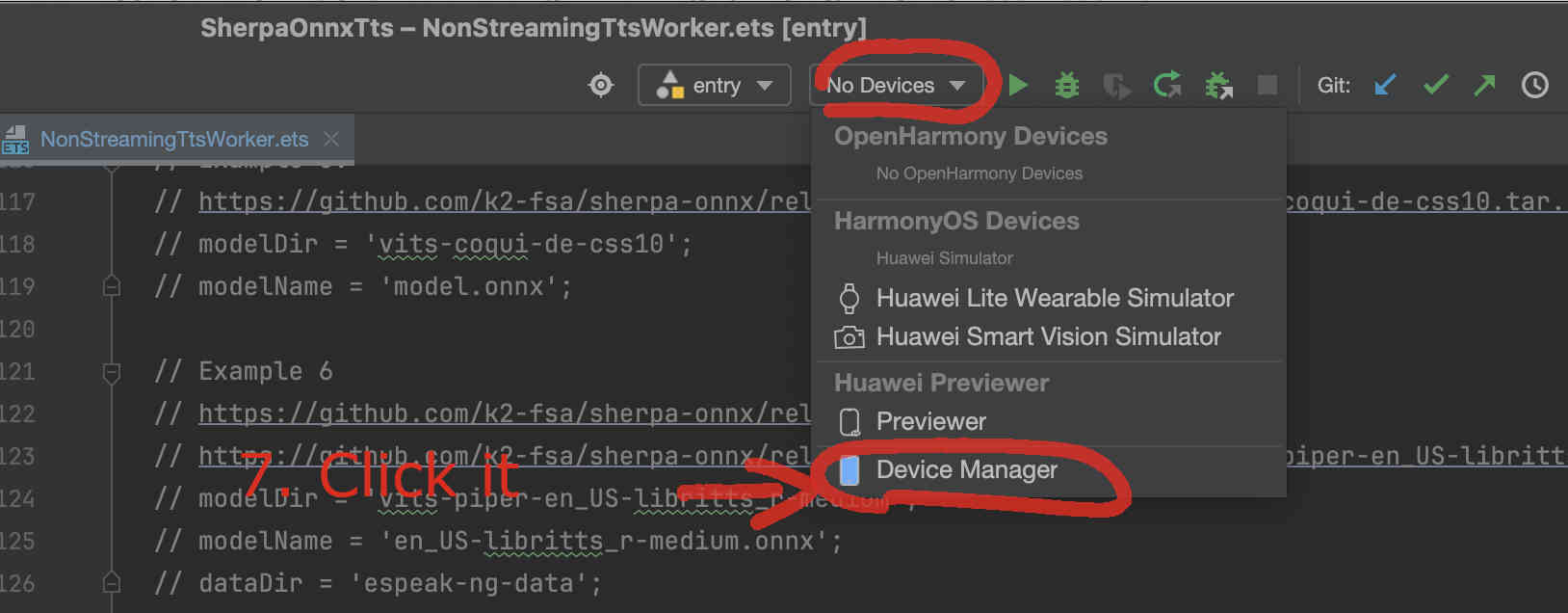Image resolution: width=1568 pixels, height=613 pixels.
Task: Click the 'Git:' label in the toolbar
Action: click(1334, 86)
